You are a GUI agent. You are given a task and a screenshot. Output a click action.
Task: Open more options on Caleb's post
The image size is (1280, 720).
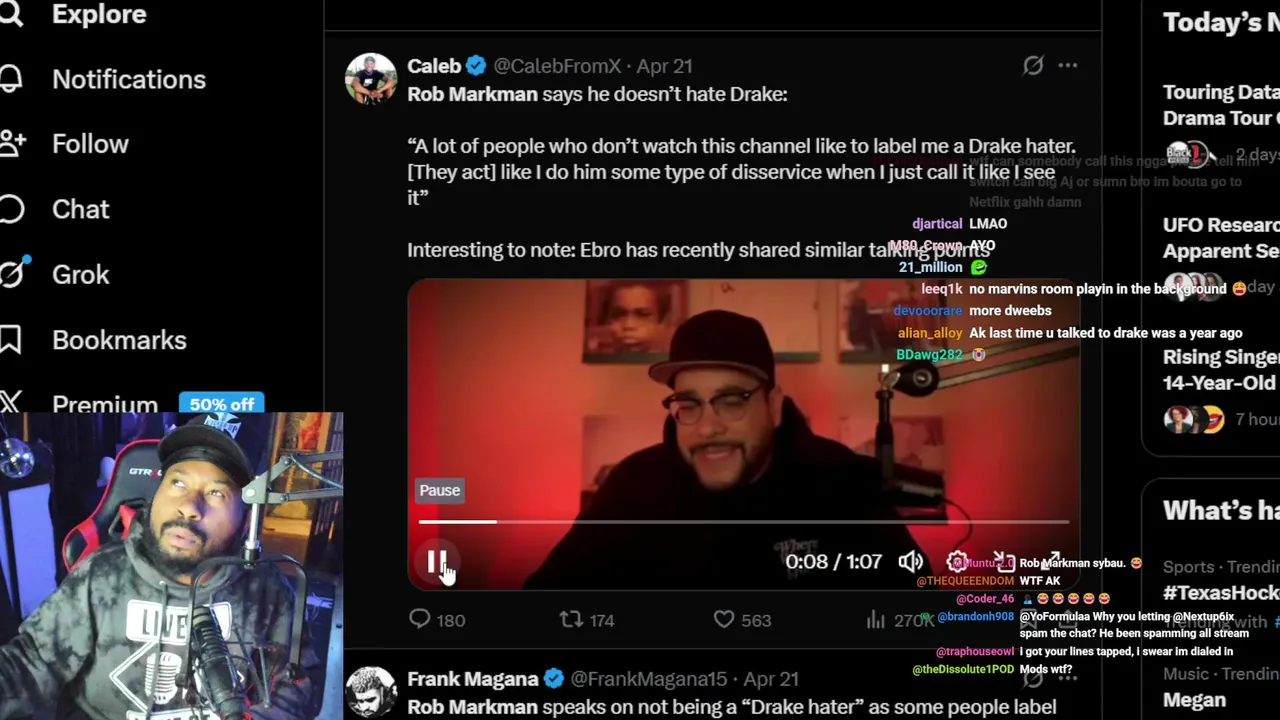pos(1068,66)
